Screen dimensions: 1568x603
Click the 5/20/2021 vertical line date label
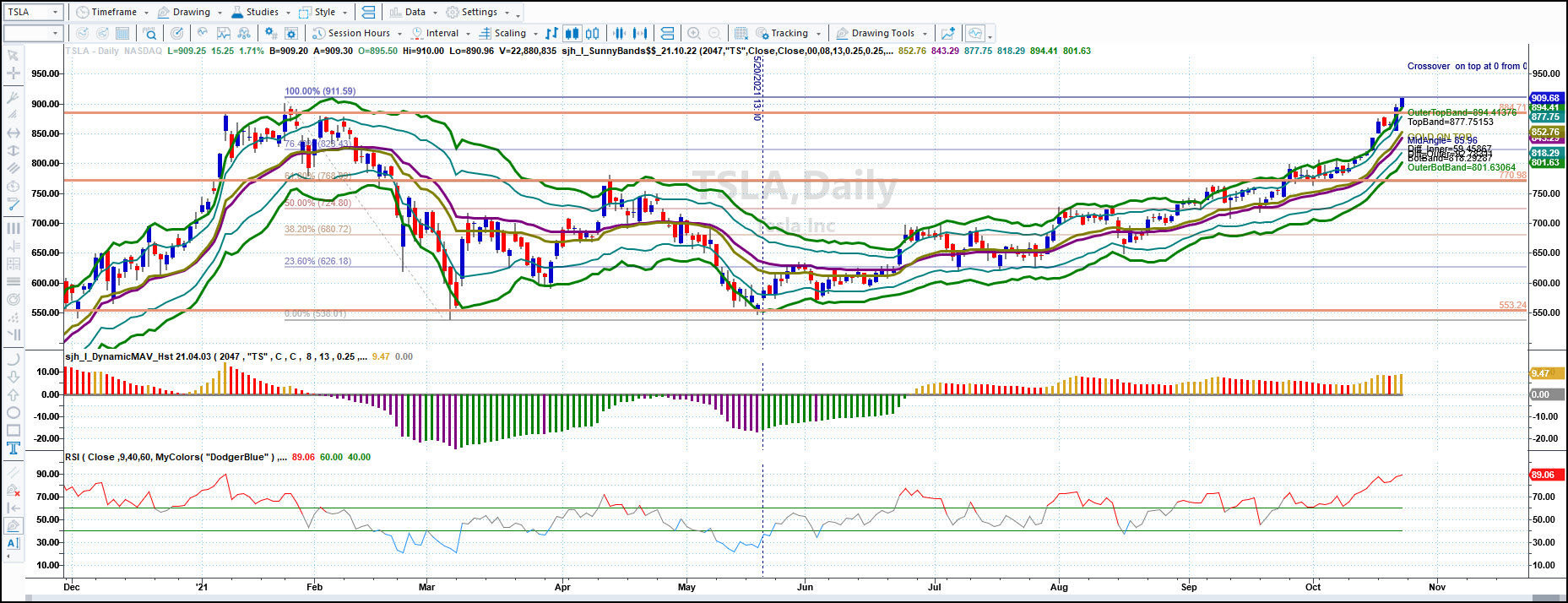[x=757, y=89]
